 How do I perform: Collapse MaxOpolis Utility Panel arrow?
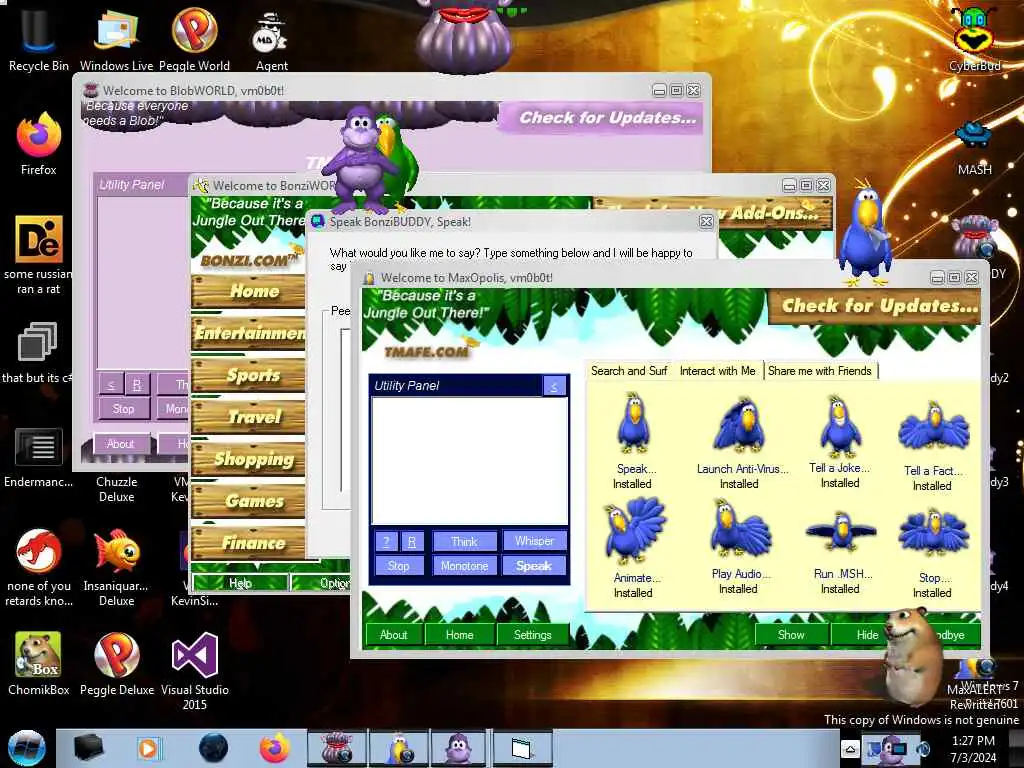[x=554, y=386]
